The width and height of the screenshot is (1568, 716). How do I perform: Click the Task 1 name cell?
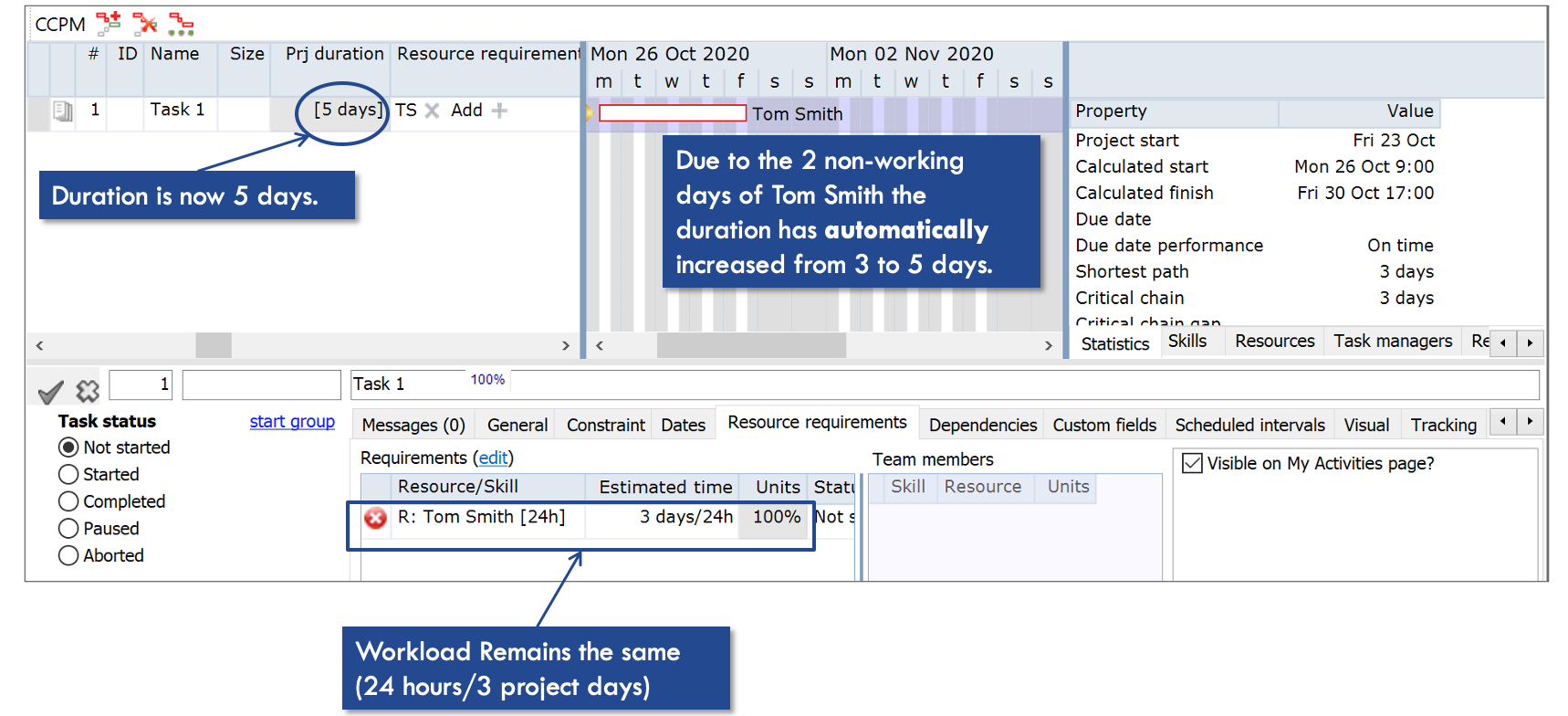pyautogui.click(x=179, y=110)
